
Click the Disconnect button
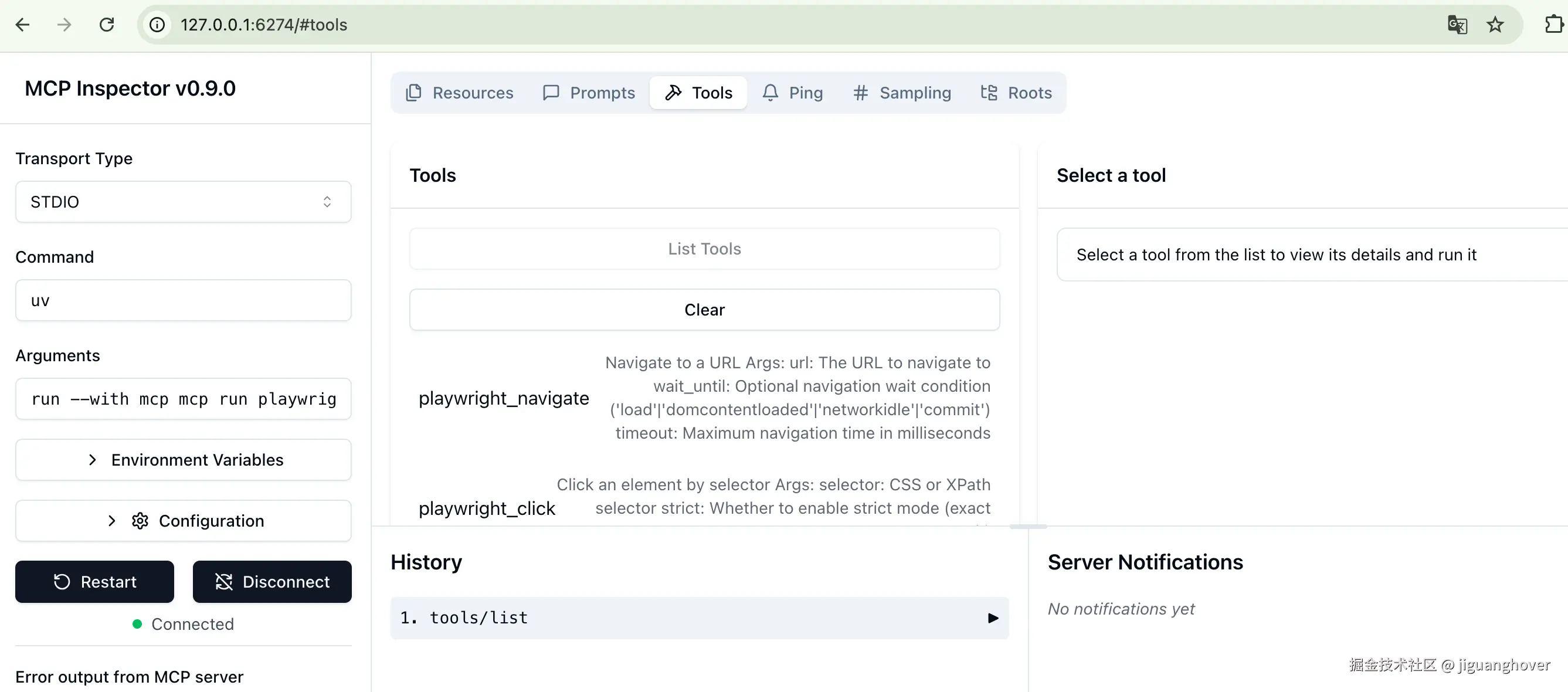click(x=272, y=581)
